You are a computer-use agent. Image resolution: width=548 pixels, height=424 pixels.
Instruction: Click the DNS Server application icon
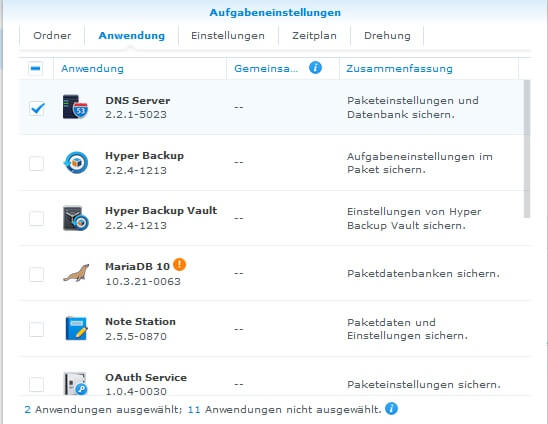(x=75, y=107)
